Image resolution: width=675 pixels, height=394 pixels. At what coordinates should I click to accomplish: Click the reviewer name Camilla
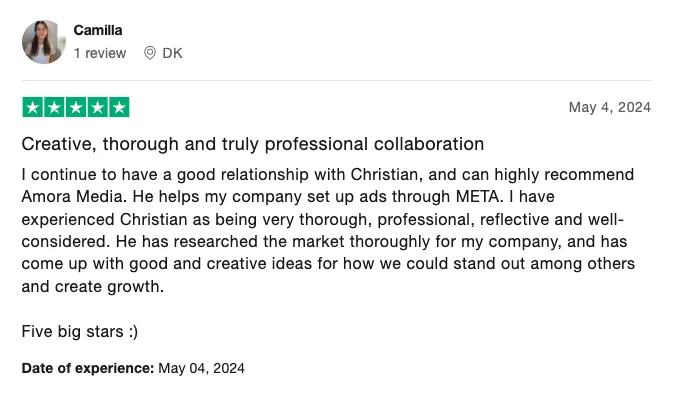98,30
